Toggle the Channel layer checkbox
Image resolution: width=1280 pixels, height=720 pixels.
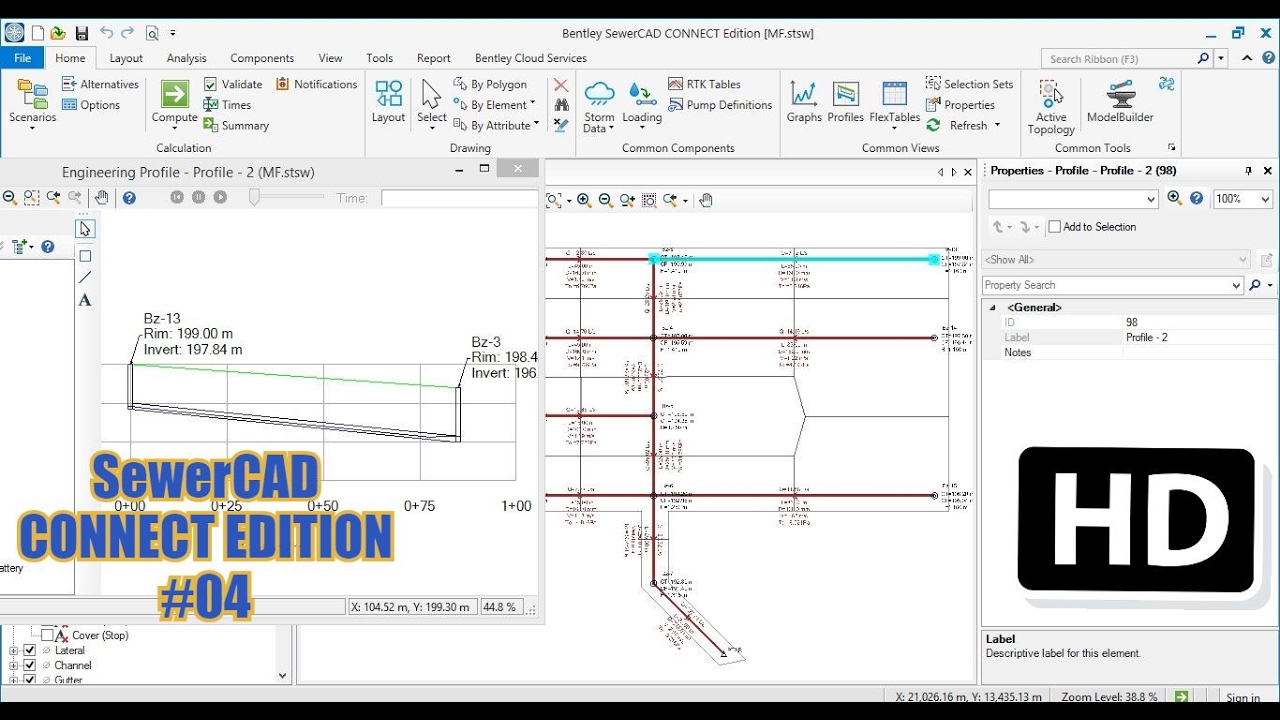(30, 665)
